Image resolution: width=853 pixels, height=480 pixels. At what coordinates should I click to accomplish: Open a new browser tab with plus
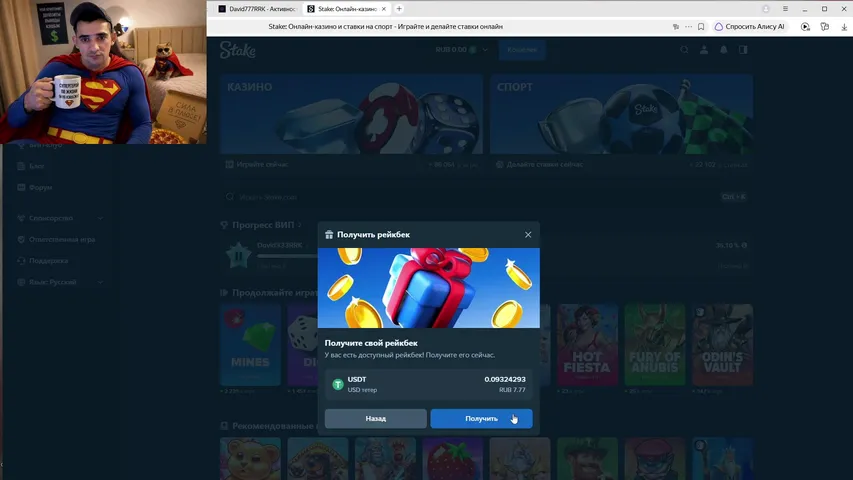point(399,9)
